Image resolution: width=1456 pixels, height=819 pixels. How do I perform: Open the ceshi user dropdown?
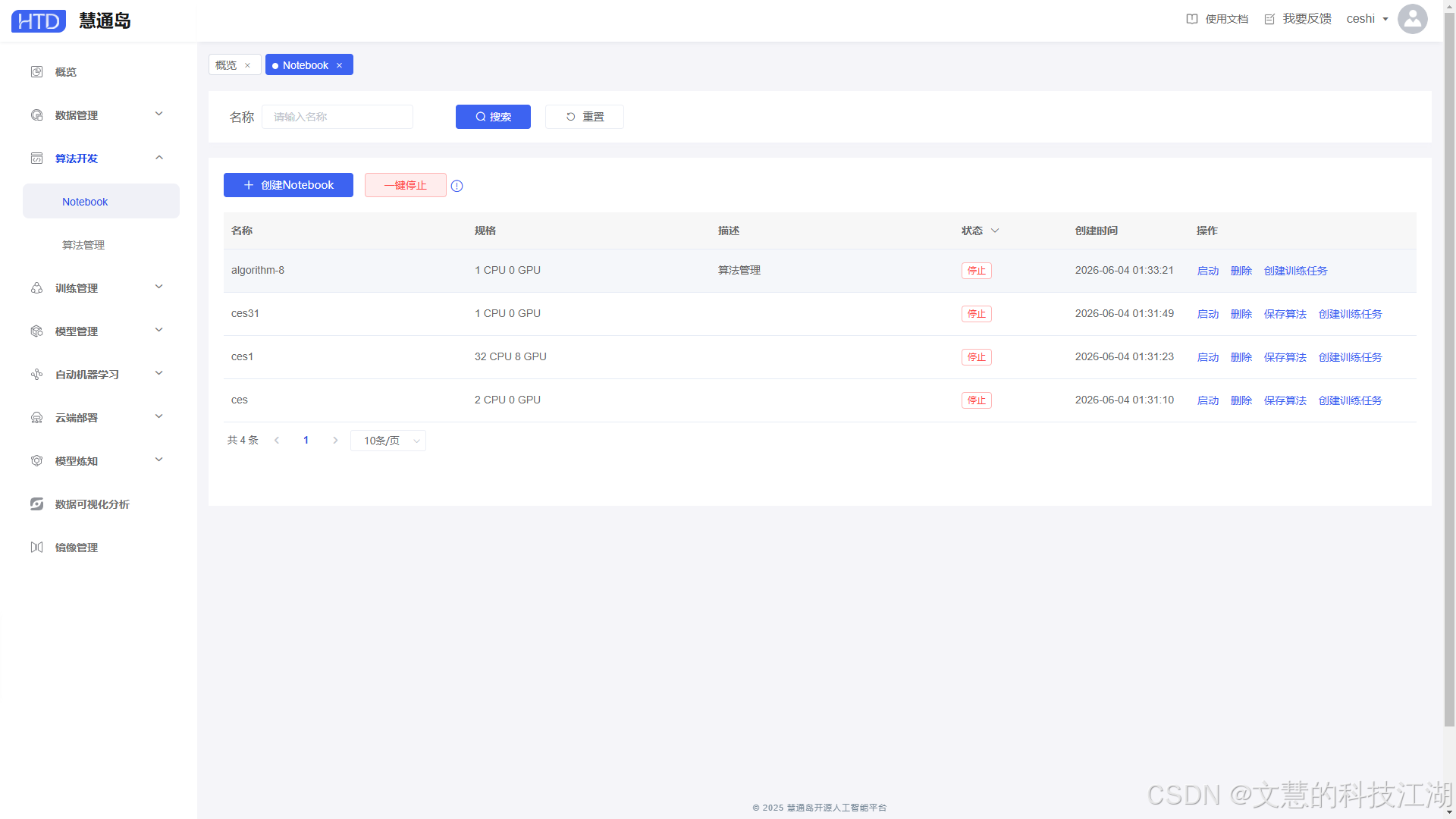click(x=1367, y=19)
